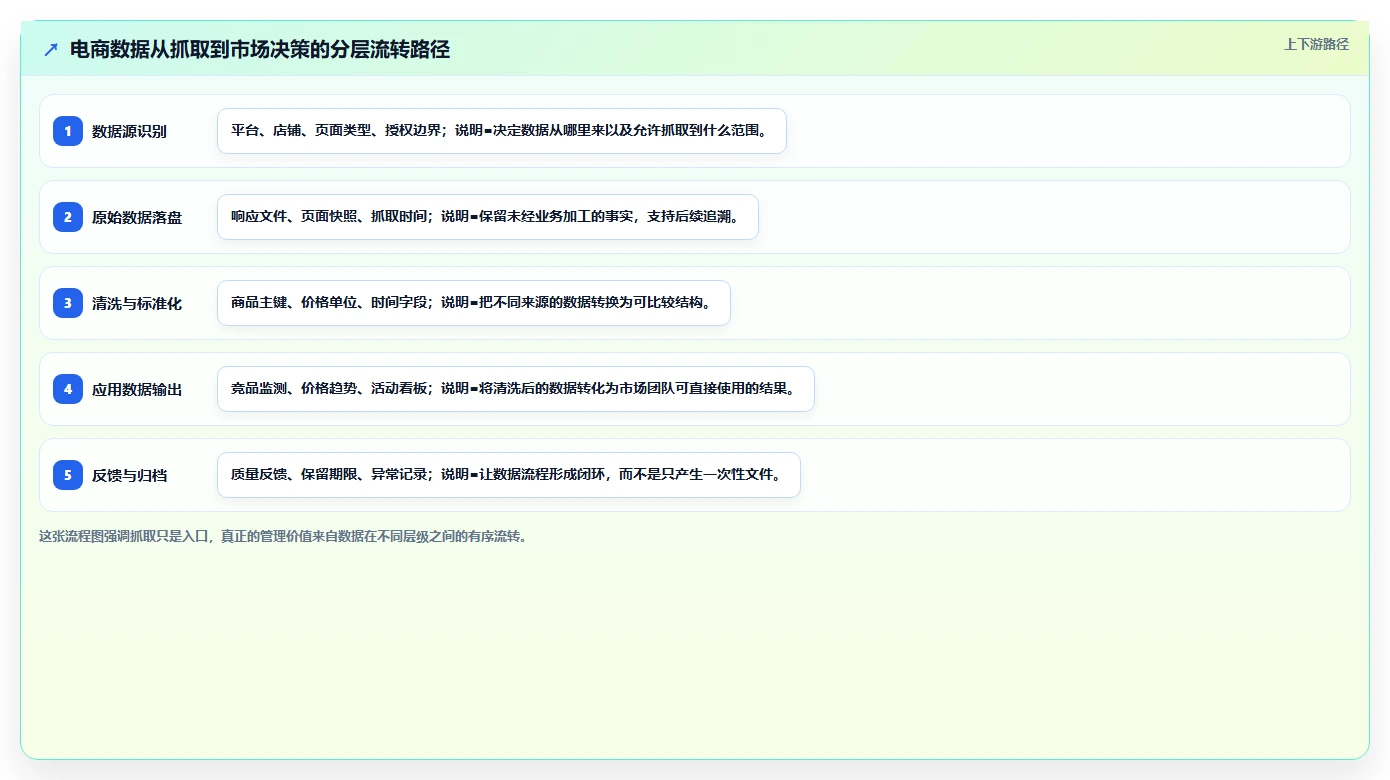Viewport: 1390px width, 780px height.
Task: Open the description box starting 响应文件、页面快照
Action: [488, 217]
